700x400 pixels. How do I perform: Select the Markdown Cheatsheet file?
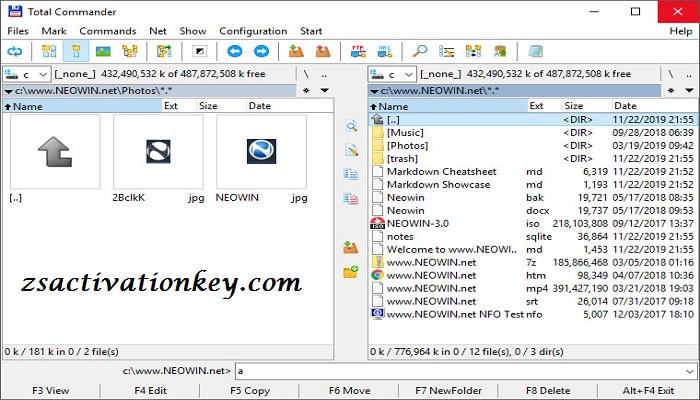click(533, 171)
